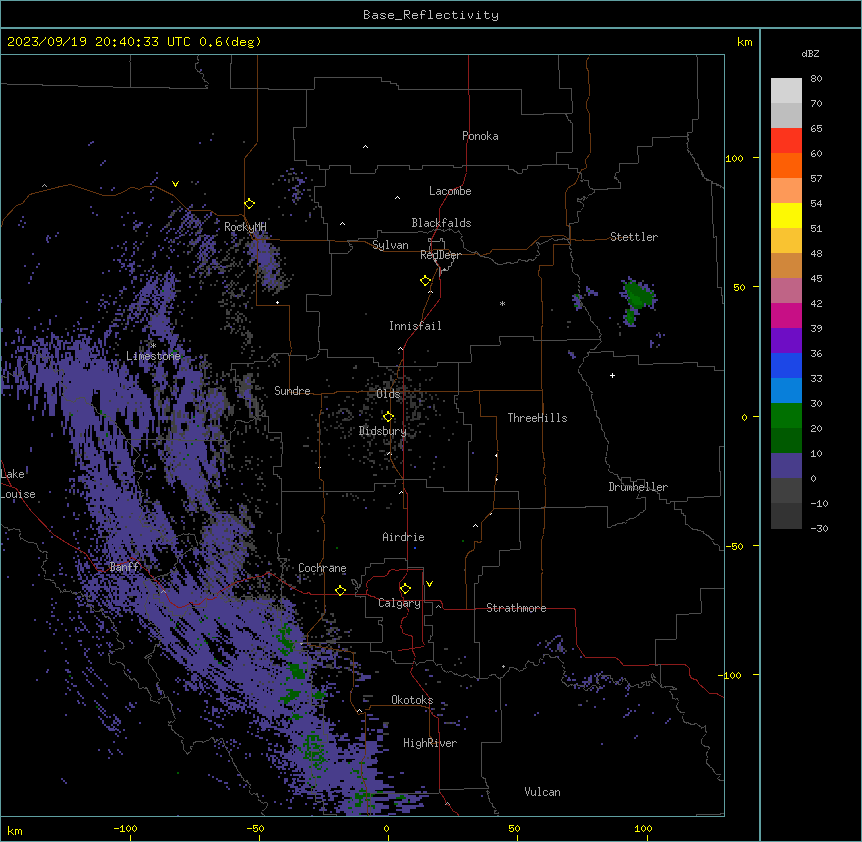Select the purple 36-39 dBZ legend swatch
The width and height of the screenshot is (862, 842).
point(786,341)
